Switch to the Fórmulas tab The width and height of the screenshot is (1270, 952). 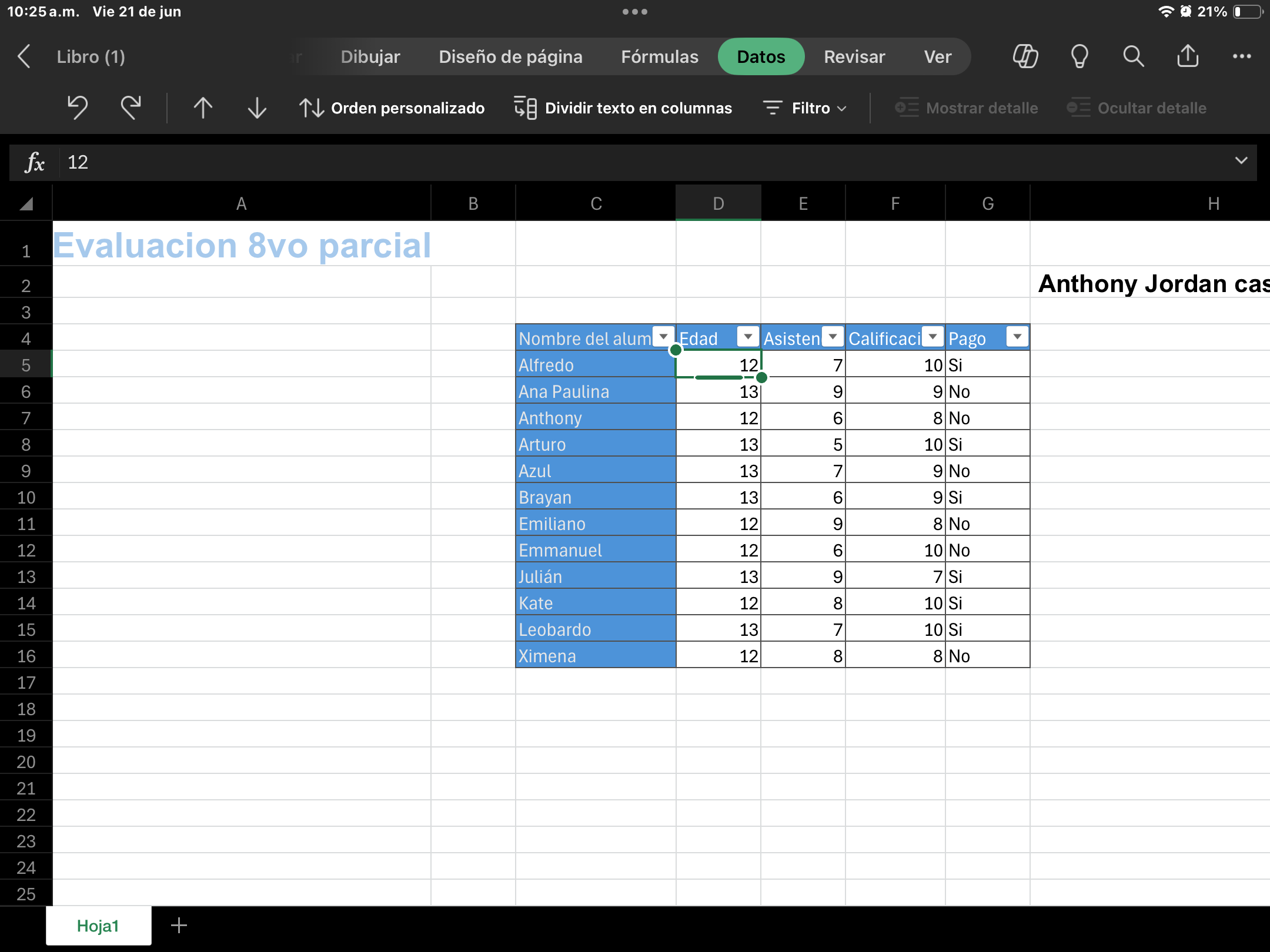click(660, 57)
